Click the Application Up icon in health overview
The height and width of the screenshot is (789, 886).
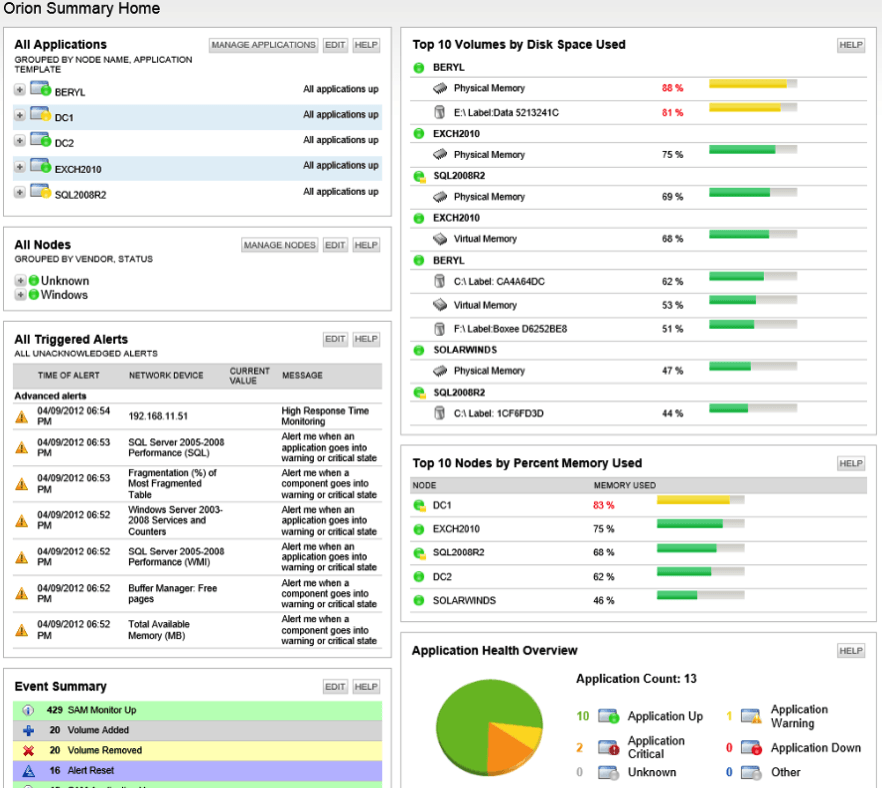609,716
